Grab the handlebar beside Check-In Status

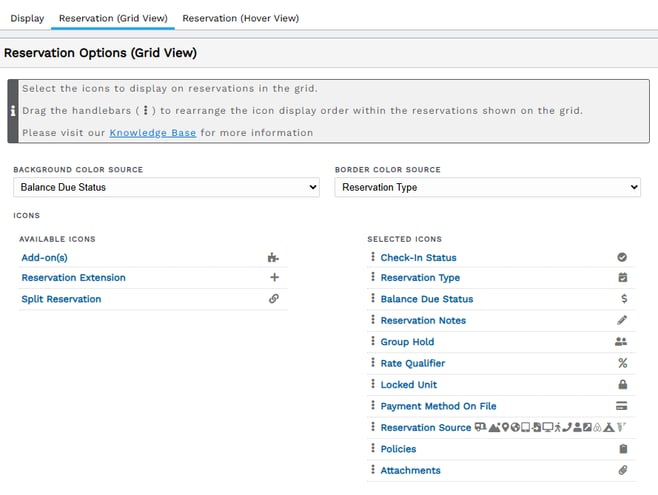[x=373, y=256]
